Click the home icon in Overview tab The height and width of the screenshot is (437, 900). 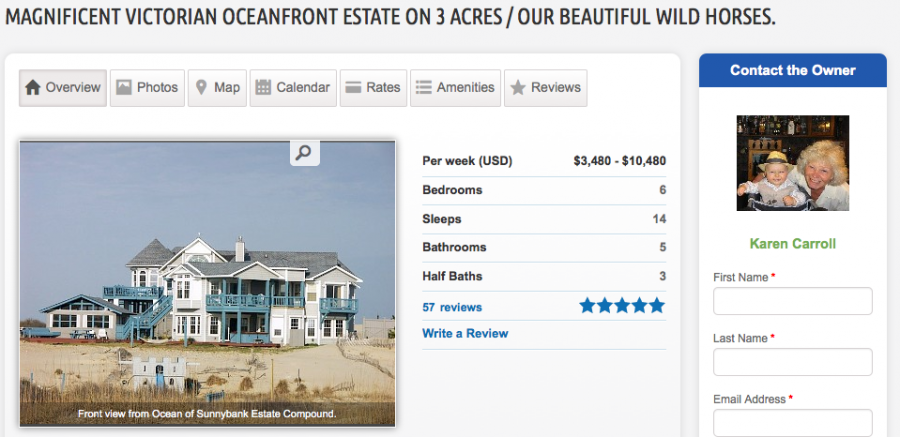[x=33, y=88]
